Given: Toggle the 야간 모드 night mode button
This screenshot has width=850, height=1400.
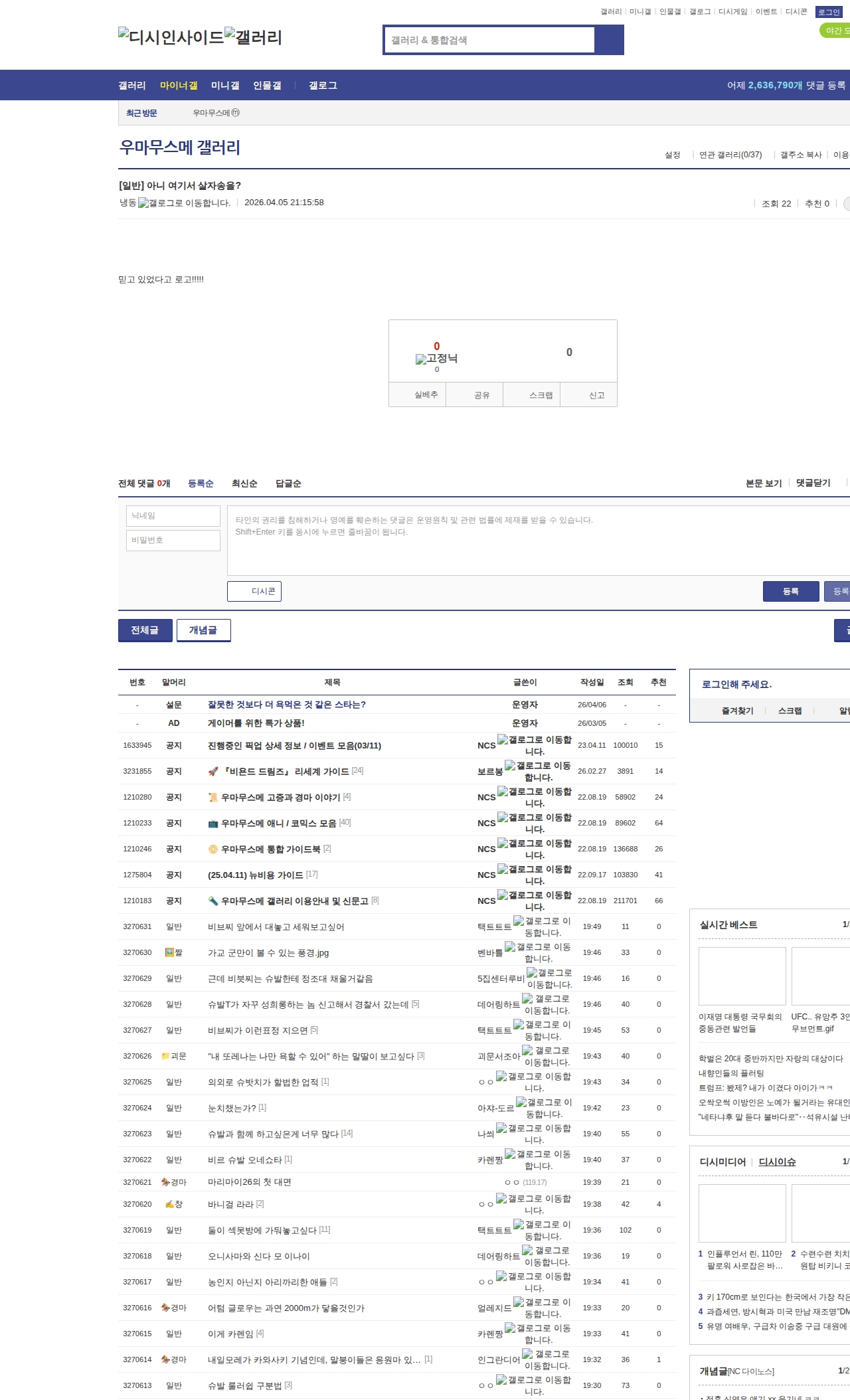Looking at the screenshot, I should (x=835, y=31).
